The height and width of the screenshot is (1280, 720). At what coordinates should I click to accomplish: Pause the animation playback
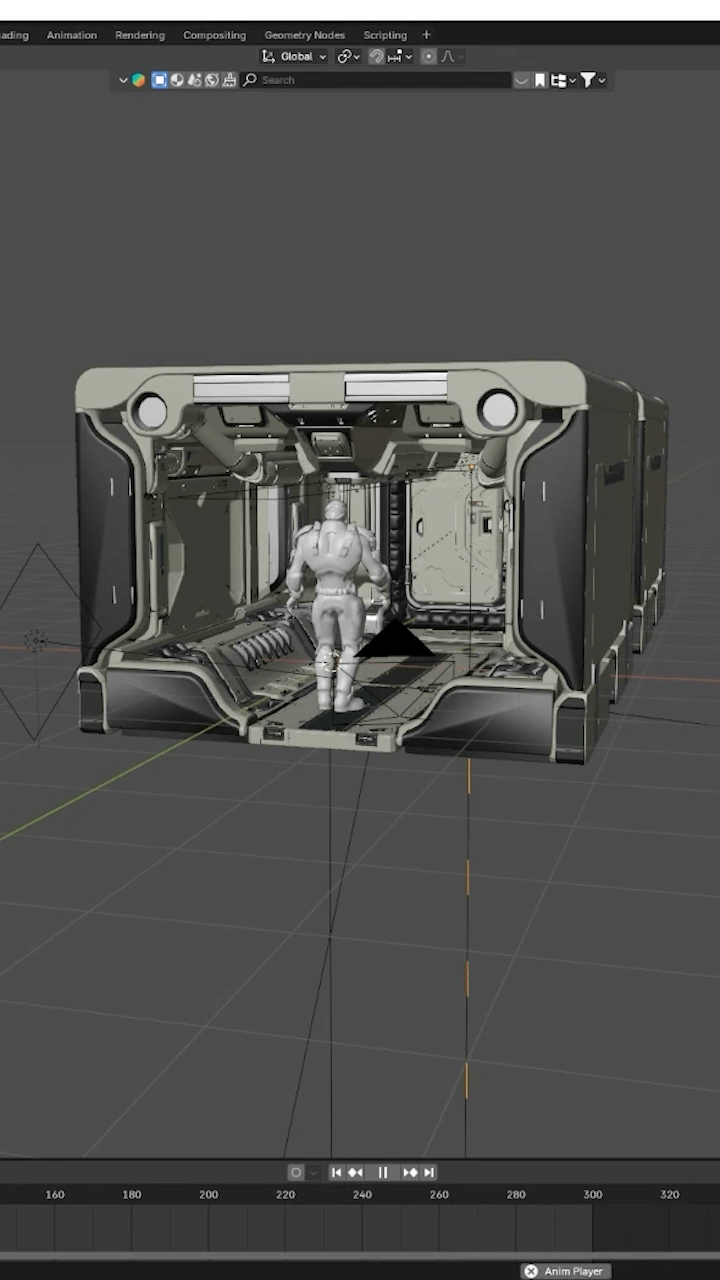383,1172
